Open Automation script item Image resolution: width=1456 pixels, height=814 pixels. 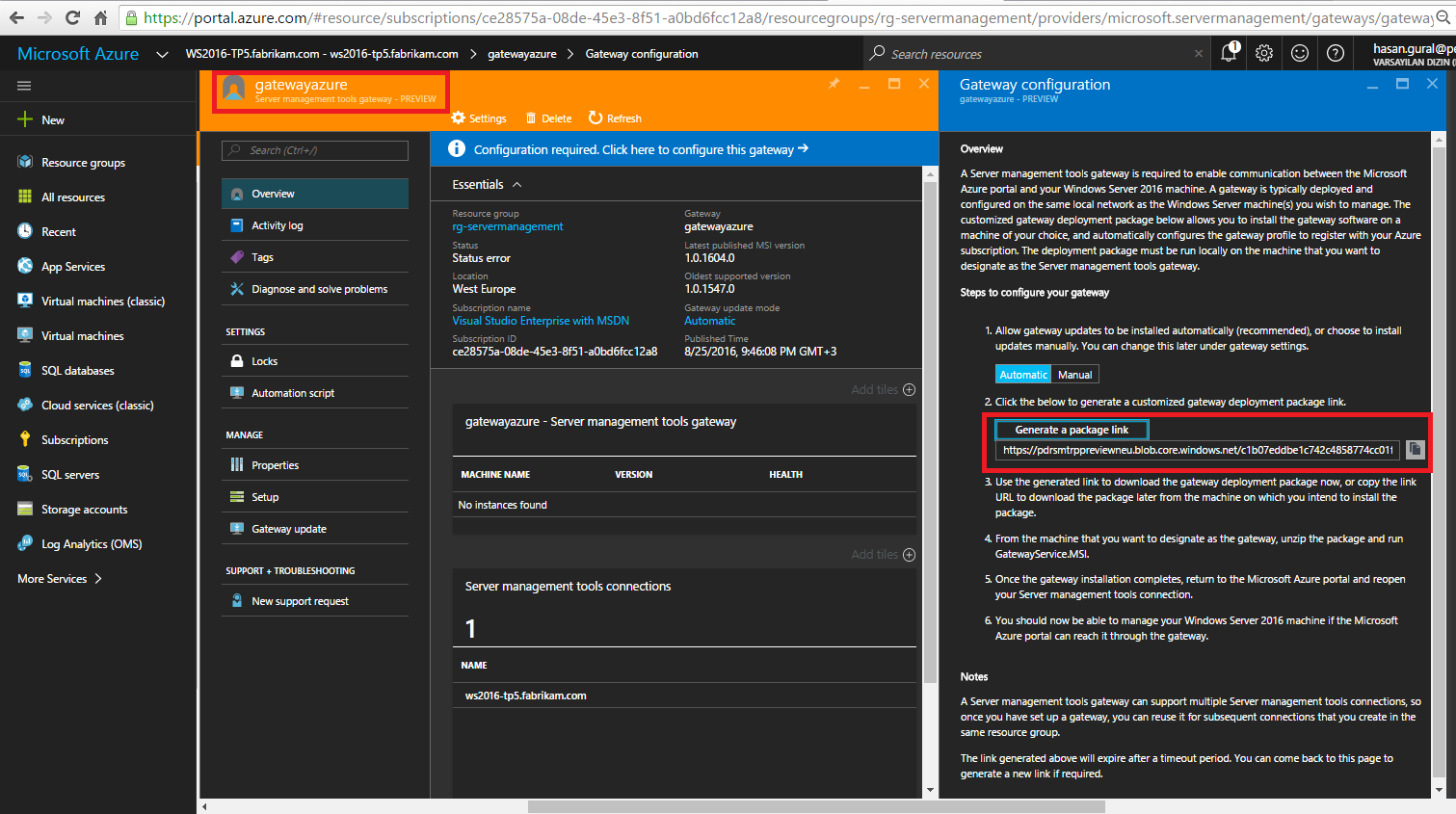tap(315, 393)
